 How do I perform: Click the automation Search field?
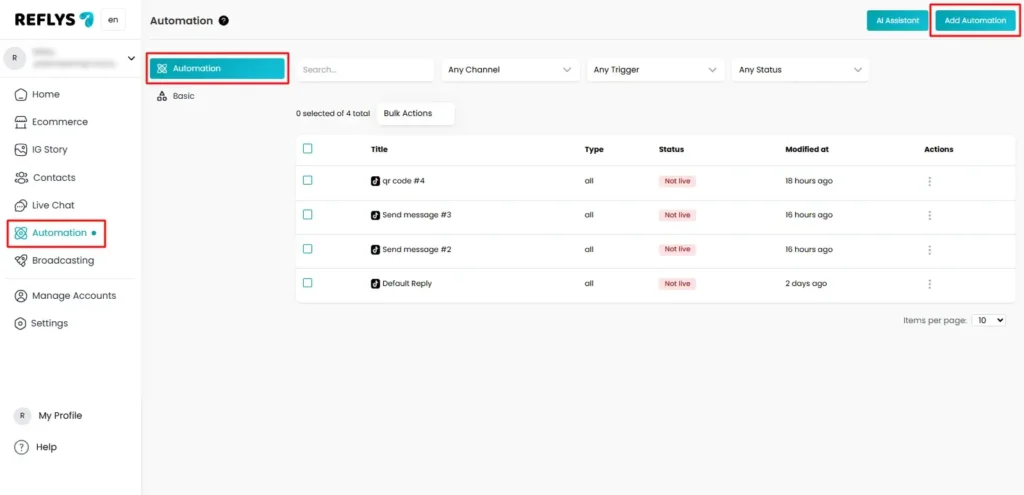365,70
